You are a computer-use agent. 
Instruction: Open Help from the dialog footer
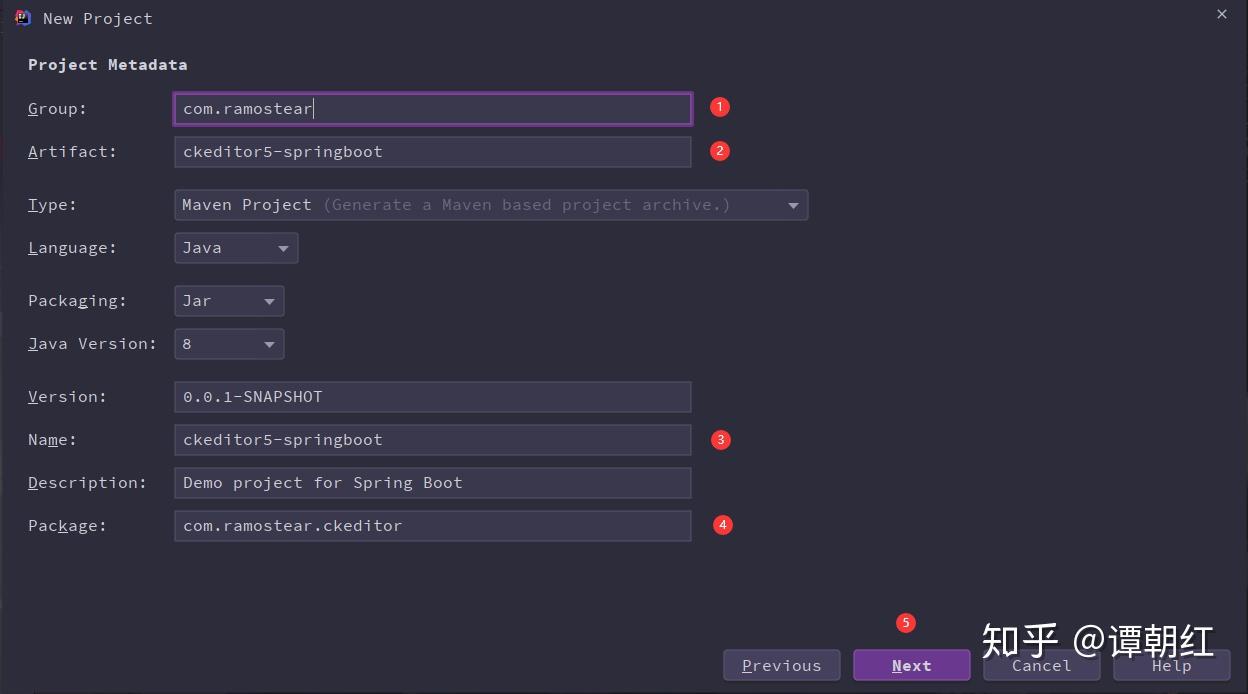[1171, 666]
